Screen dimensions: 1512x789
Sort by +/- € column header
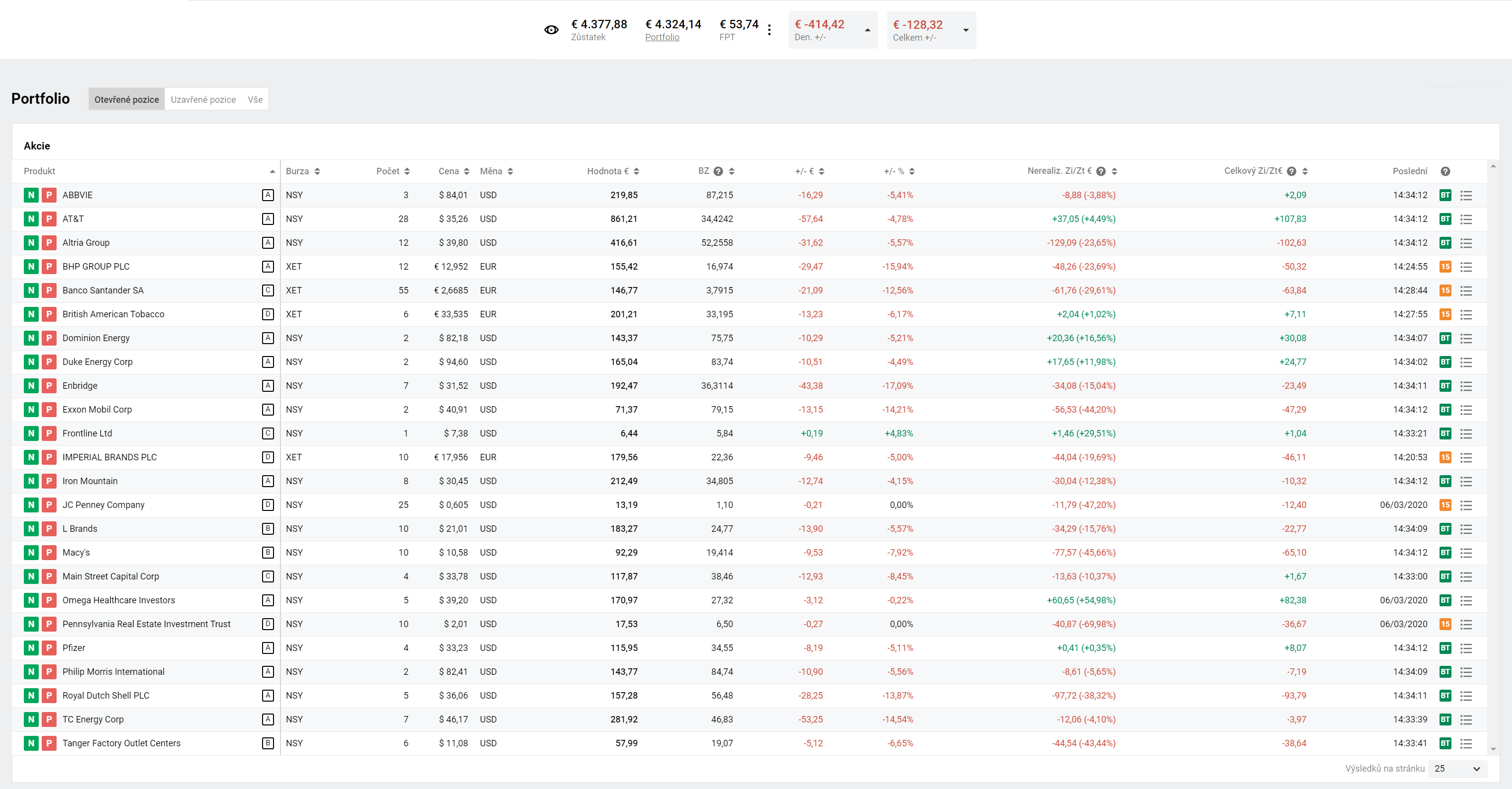pos(810,171)
